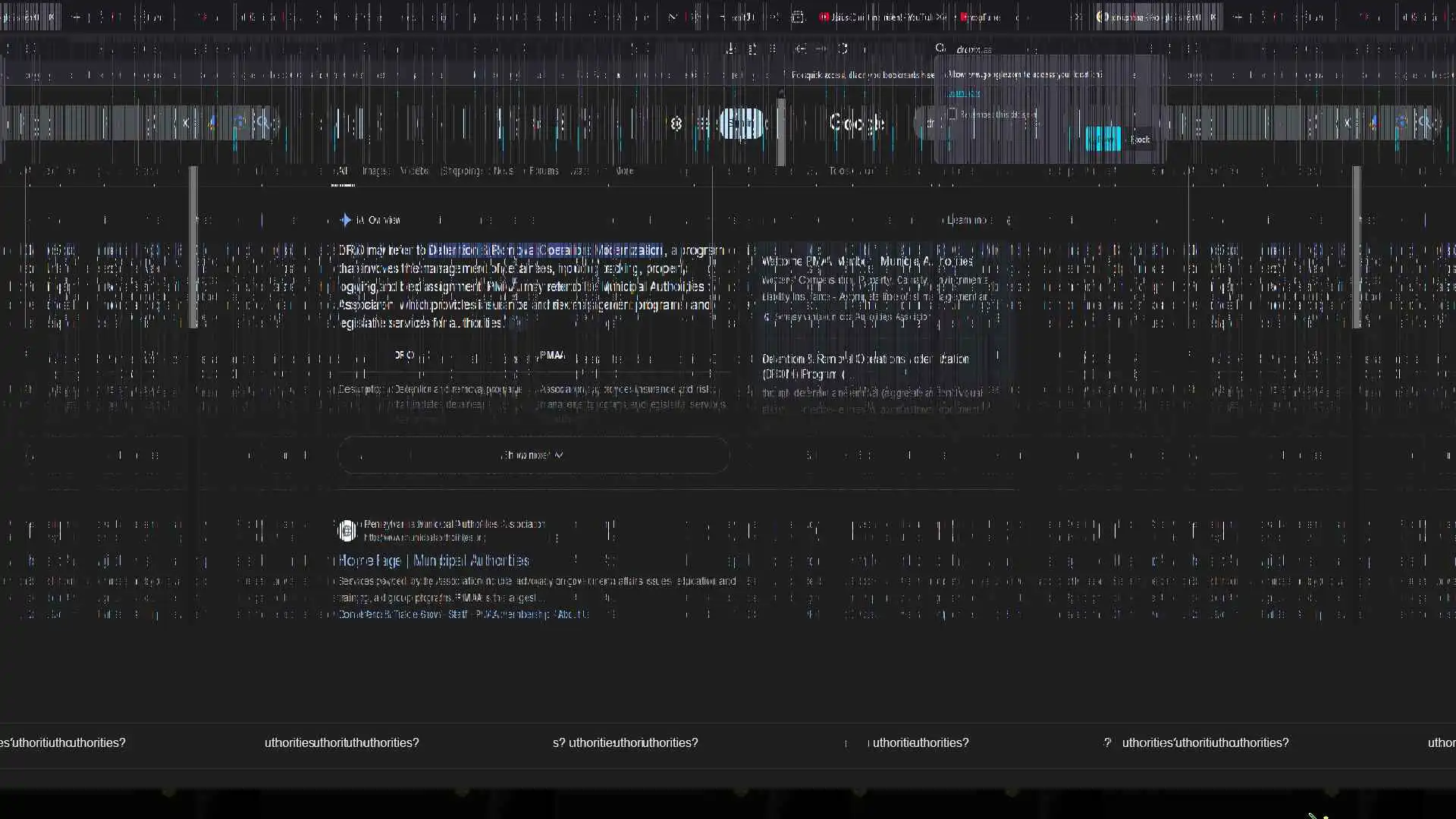Click the municipalauthorities.org site favicon

click(x=347, y=530)
